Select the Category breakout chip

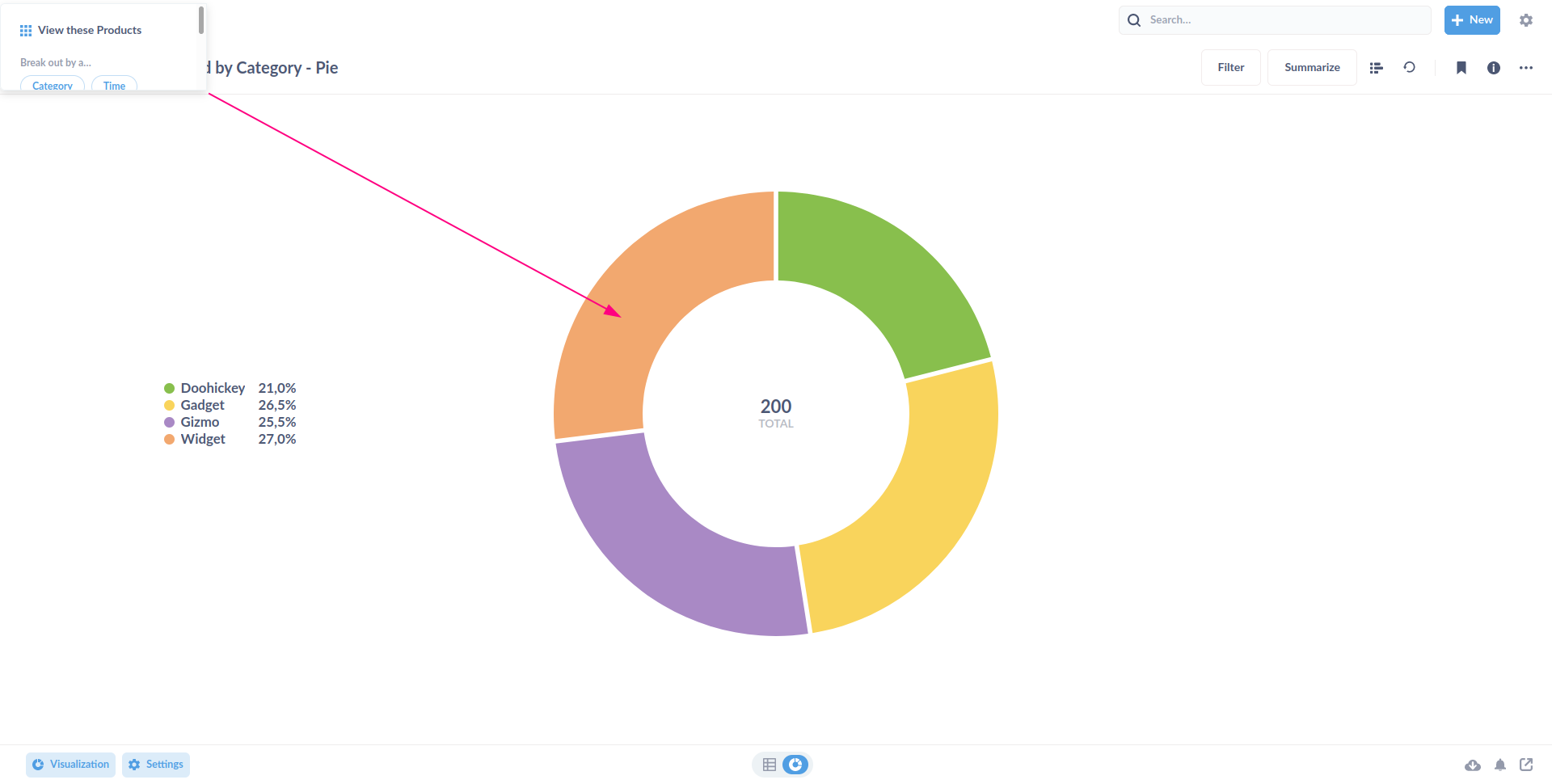(52, 85)
